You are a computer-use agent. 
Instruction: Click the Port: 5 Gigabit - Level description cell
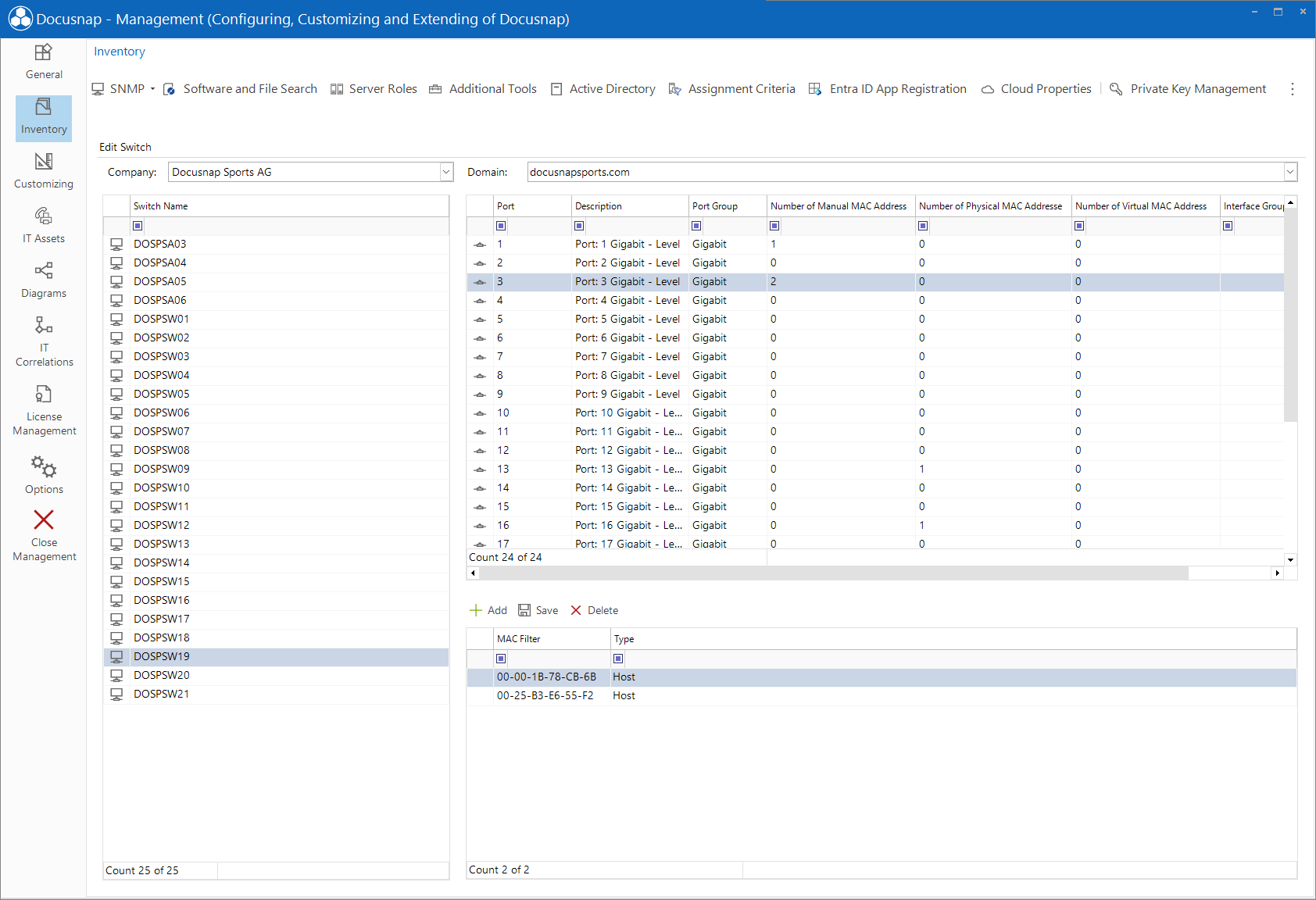point(629,319)
